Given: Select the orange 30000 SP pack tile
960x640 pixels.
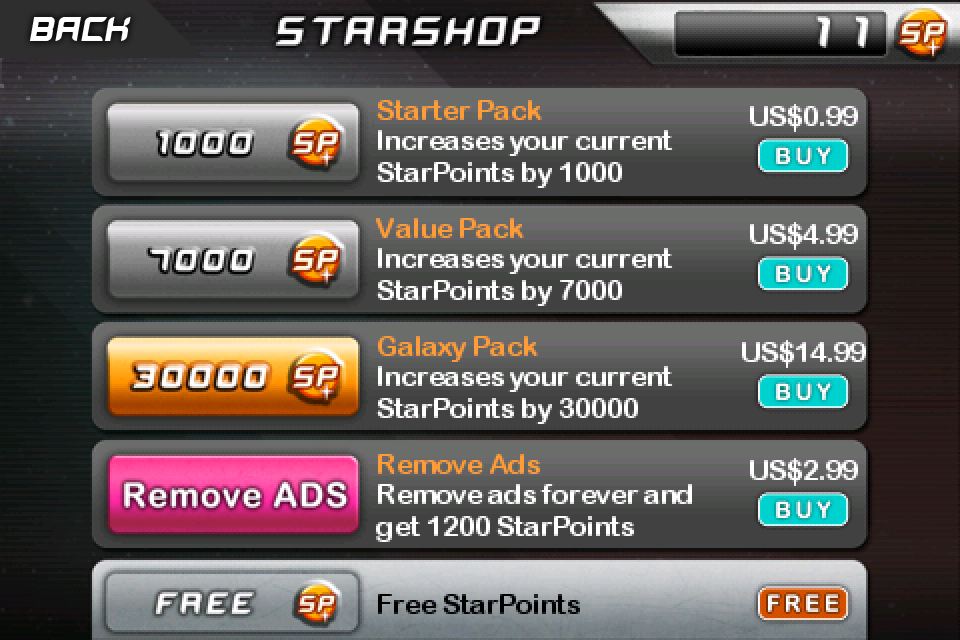Looking at the screenshot, I should tap(233, 377).
